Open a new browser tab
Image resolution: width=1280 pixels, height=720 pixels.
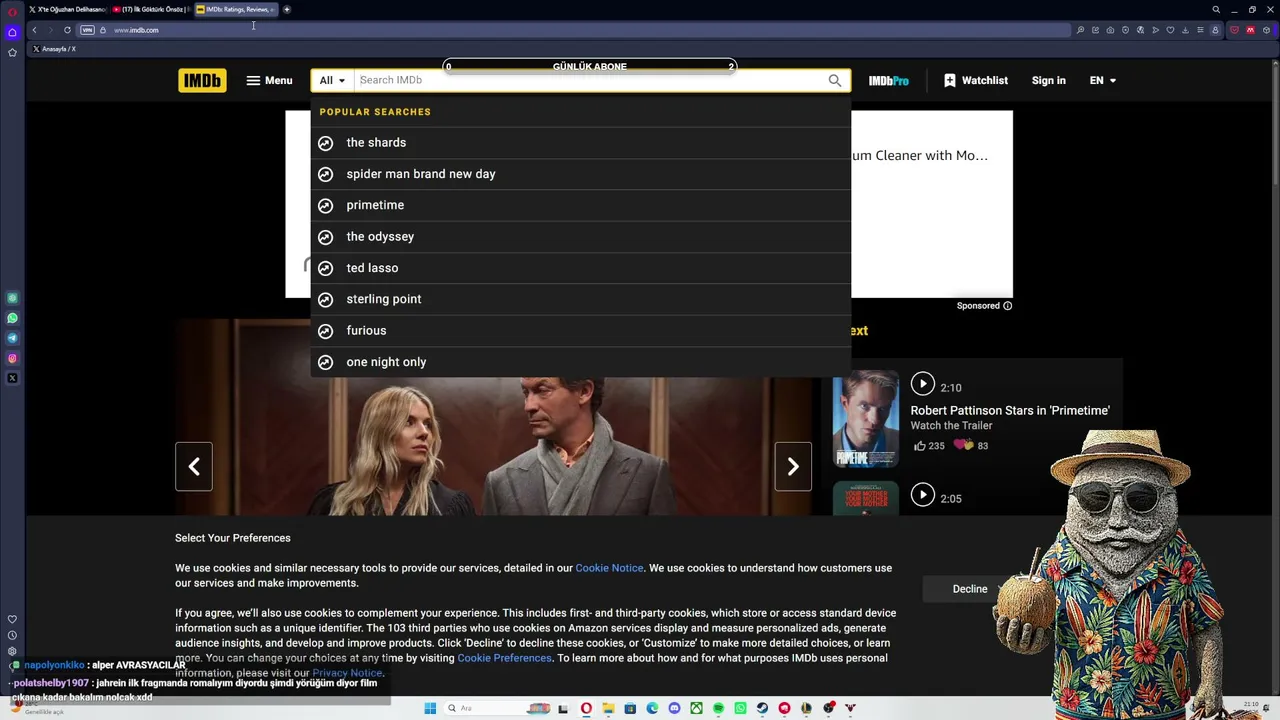point(287,10)
